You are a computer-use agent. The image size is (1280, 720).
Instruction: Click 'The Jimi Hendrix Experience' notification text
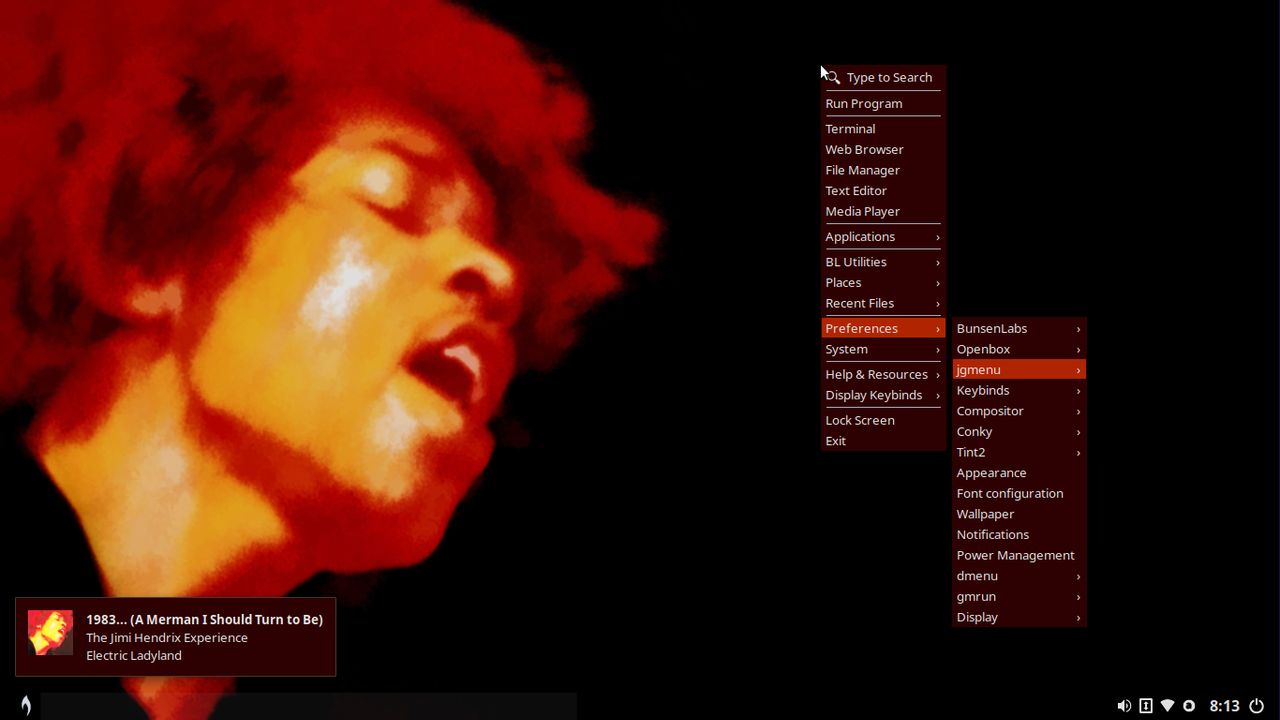pos(167,638)
